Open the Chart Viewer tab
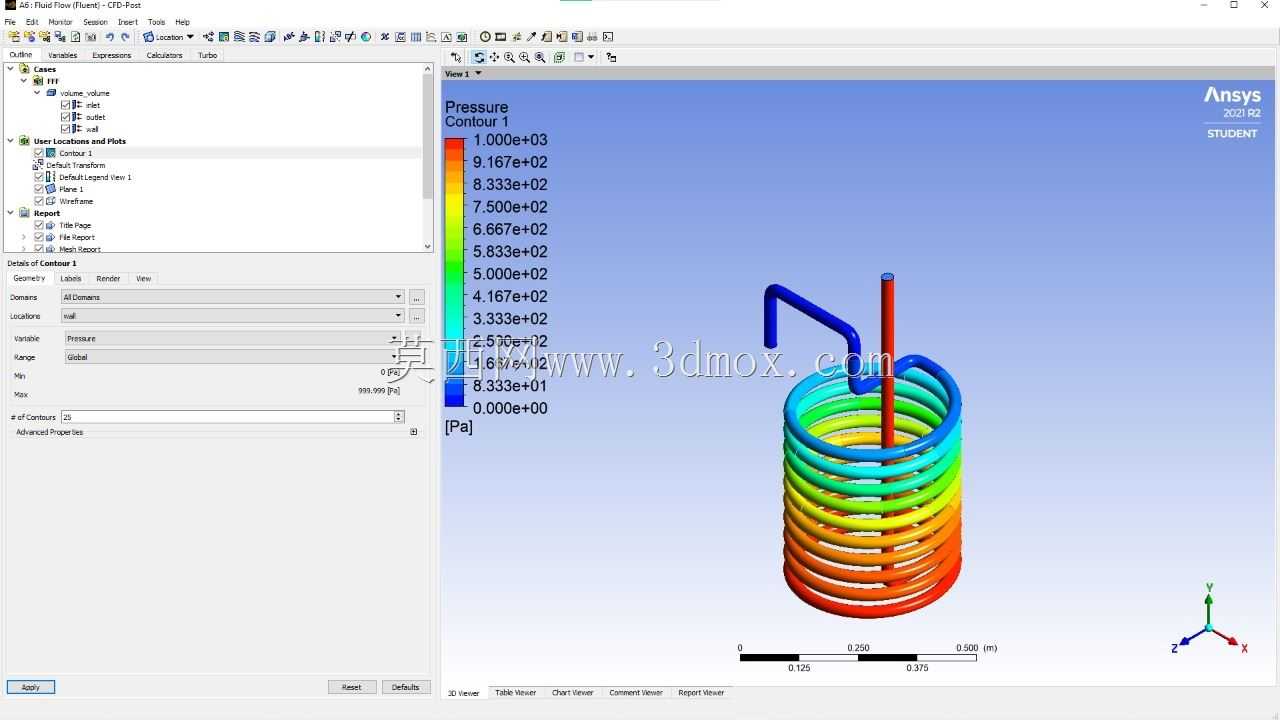Image resolution: width=1280 pixels, height=720 pixels. click(x=573, y=692)
